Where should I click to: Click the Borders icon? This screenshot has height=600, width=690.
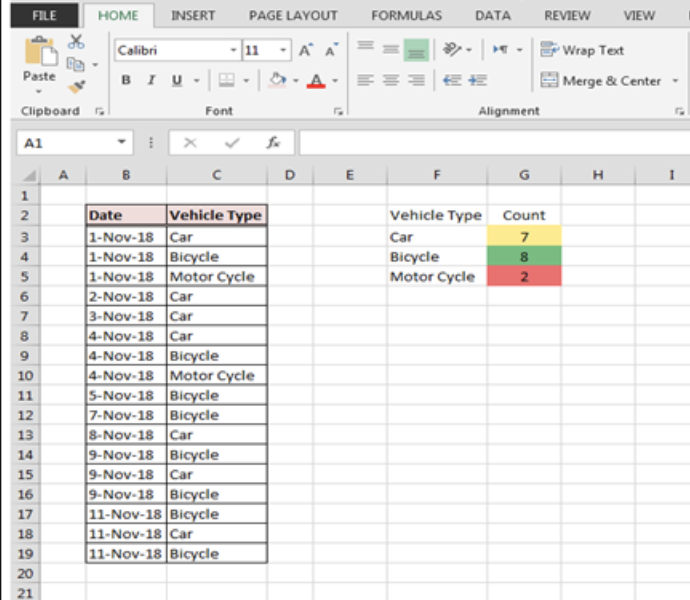pos(226,80)
